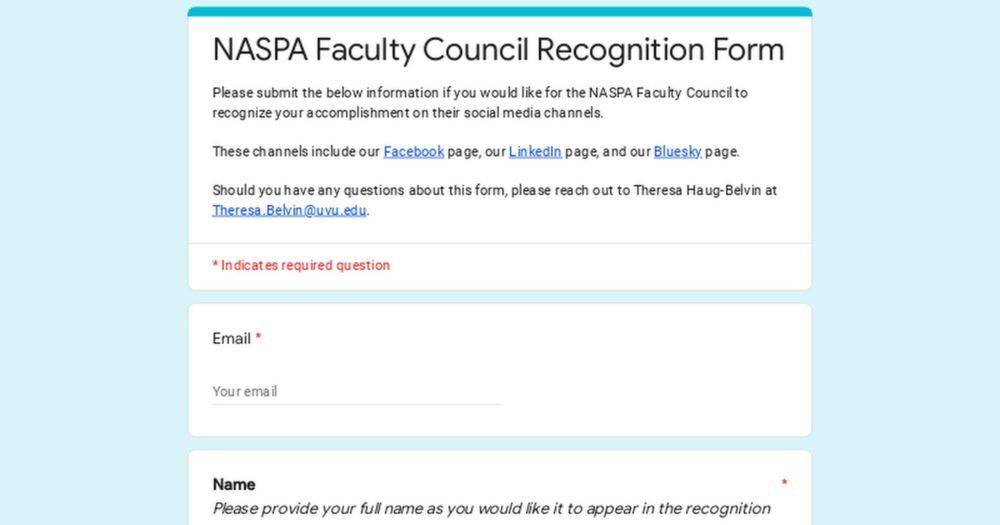Image resolution: width=1000 pixels, height=525 pixels.
Task: Click the red asterisk on the Name question
Action: pos(784,484)
